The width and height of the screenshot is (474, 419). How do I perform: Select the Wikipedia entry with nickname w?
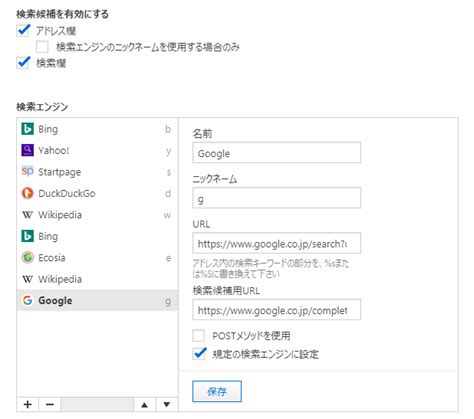point(97,215)
